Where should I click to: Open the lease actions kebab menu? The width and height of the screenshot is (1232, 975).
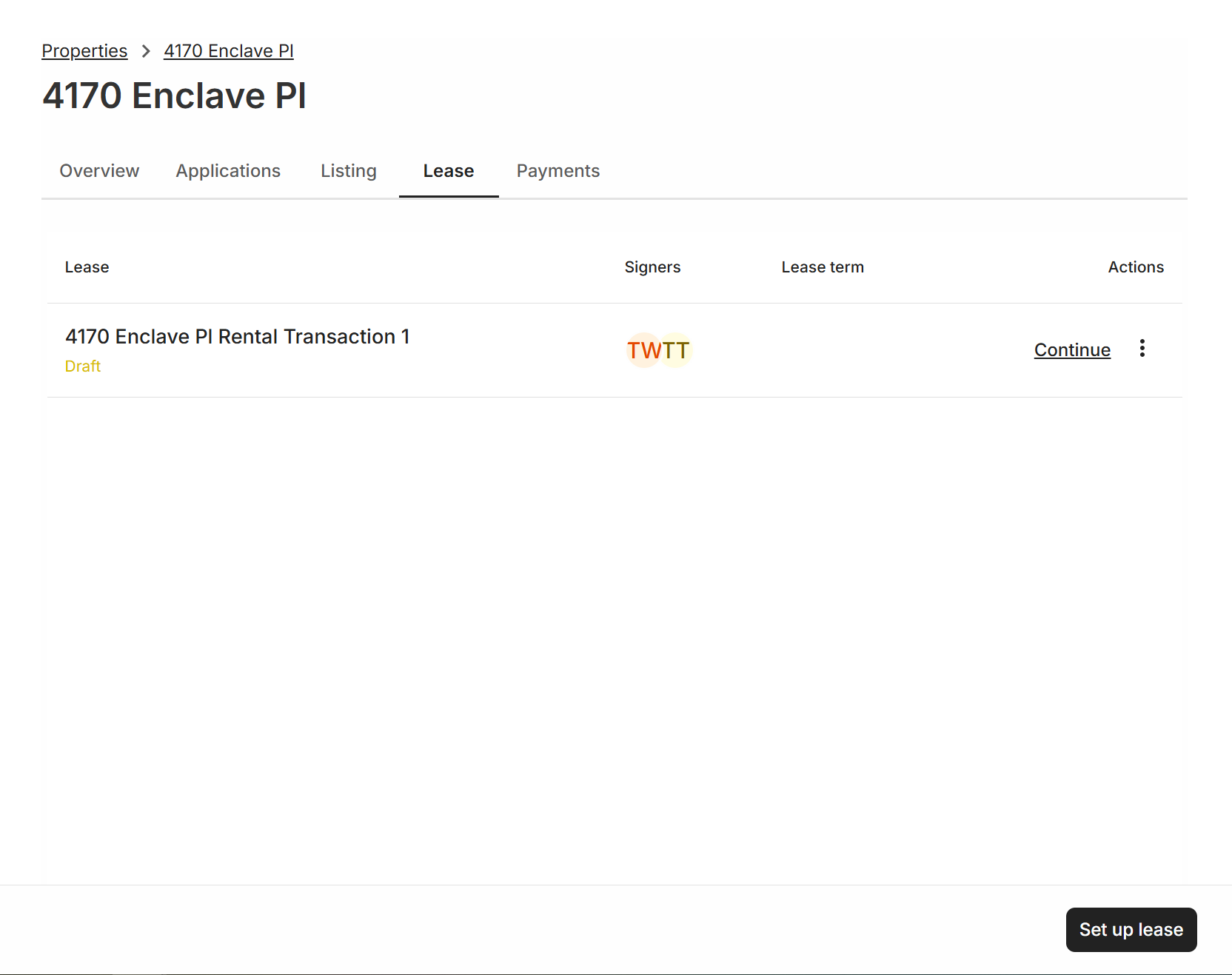point(1142,349)
